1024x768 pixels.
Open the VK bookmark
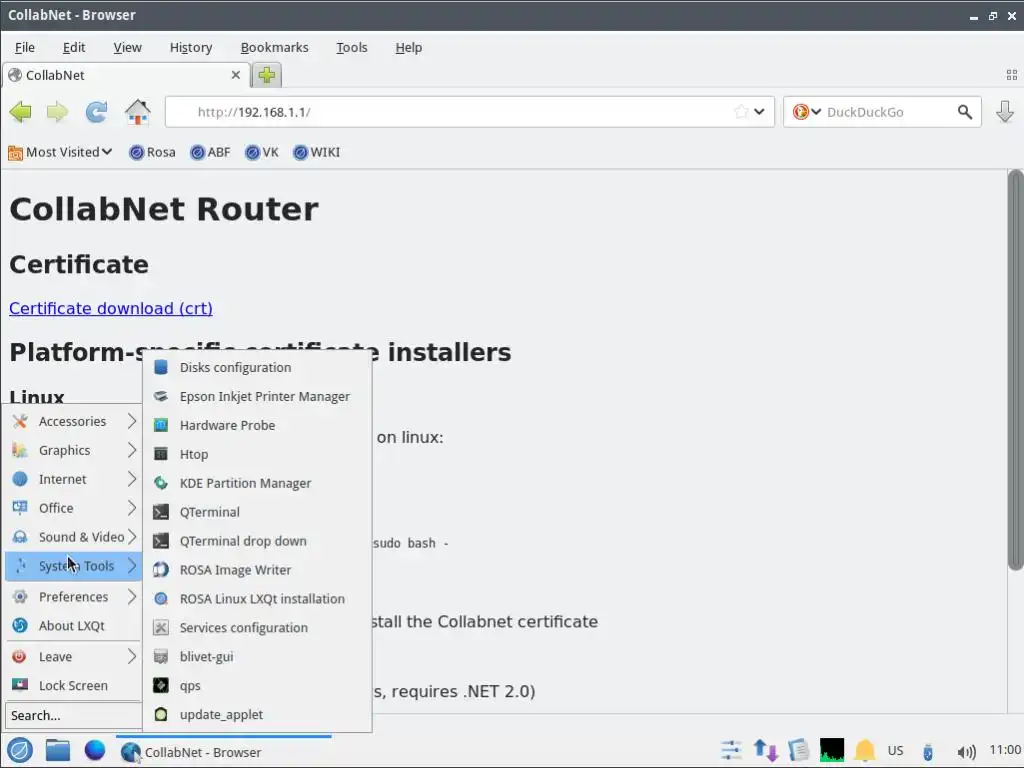click(x=261, y=152)
